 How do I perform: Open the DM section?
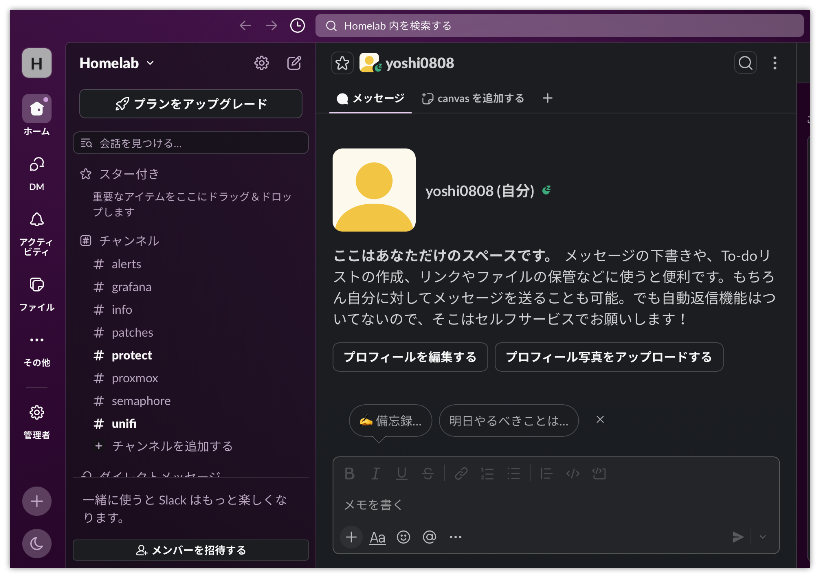point(37,174)
